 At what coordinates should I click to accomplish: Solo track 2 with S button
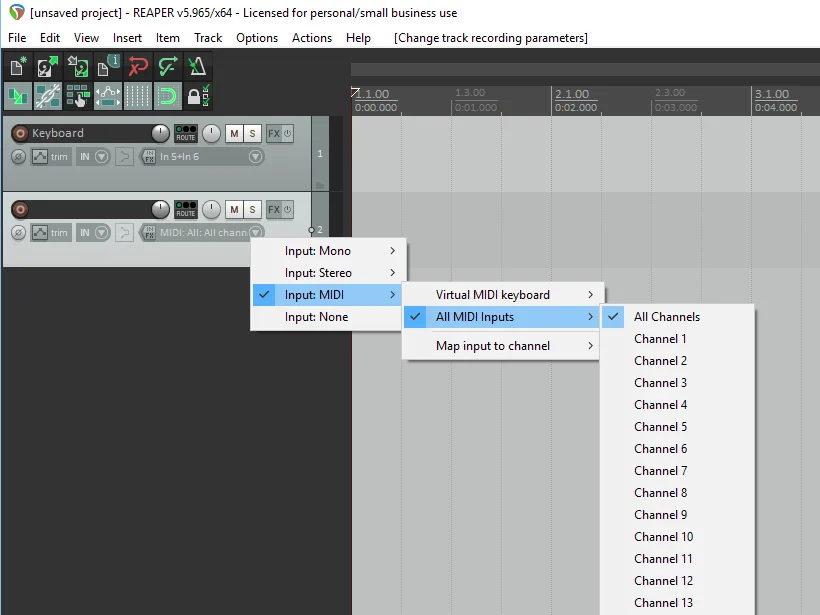(252, 210)
